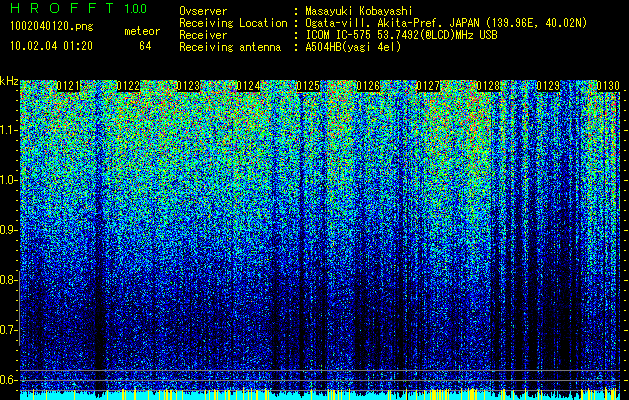Click the Ovserver field label
629x400 pixels.
coord(203,11)
